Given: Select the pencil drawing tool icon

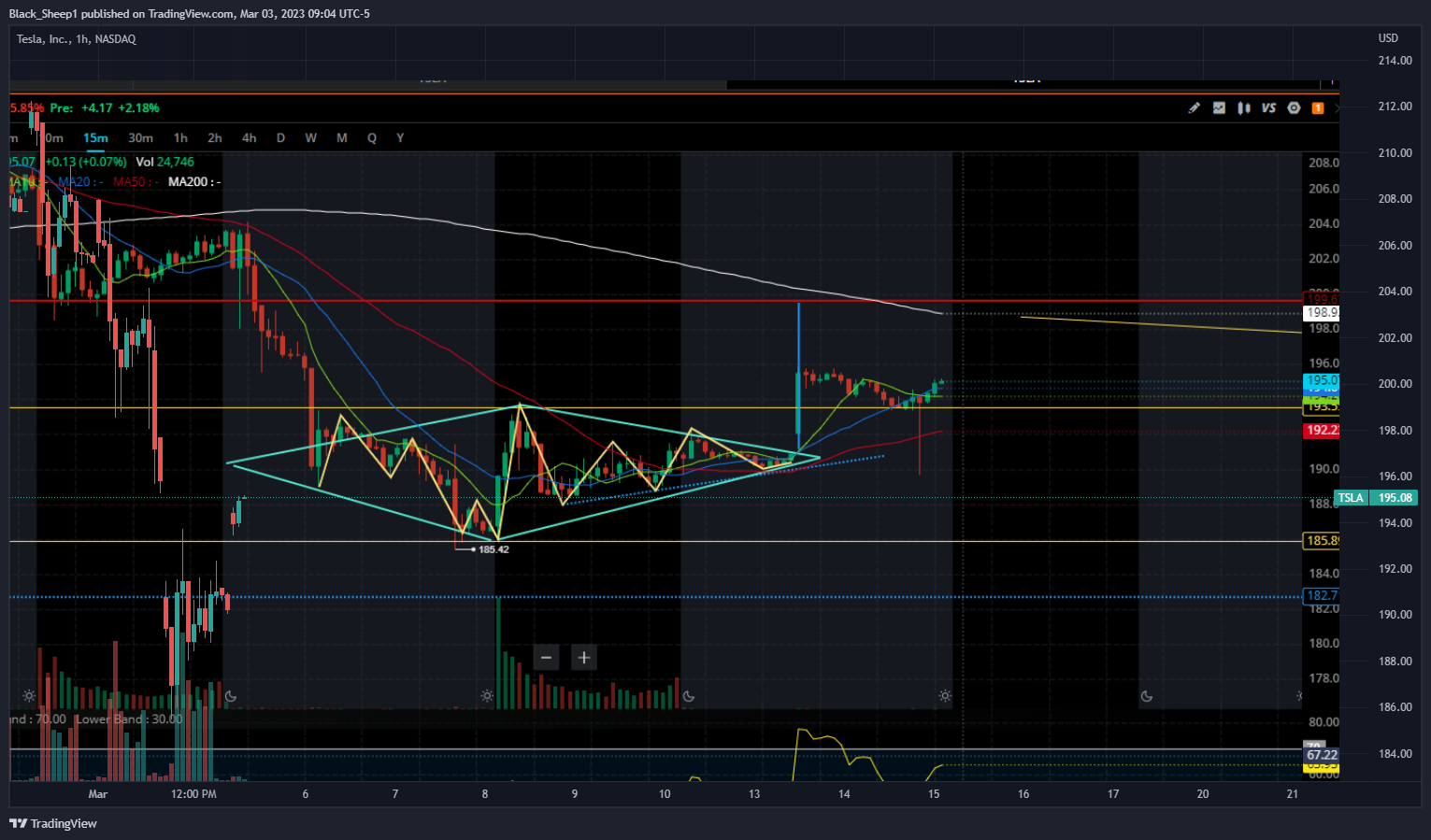Looking at the screenshot, I should pos(1194,108).
